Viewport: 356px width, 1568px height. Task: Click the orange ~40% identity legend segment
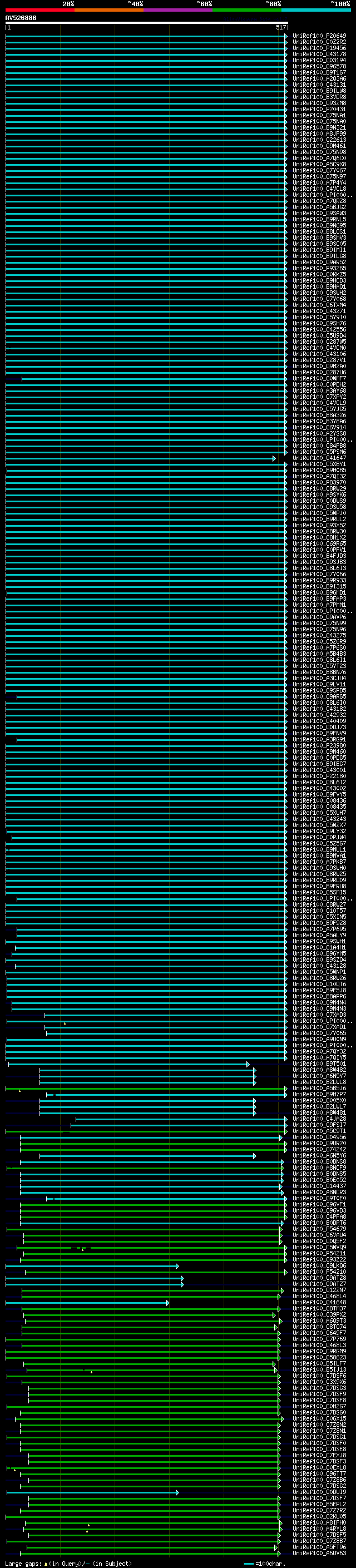point(109,10)
